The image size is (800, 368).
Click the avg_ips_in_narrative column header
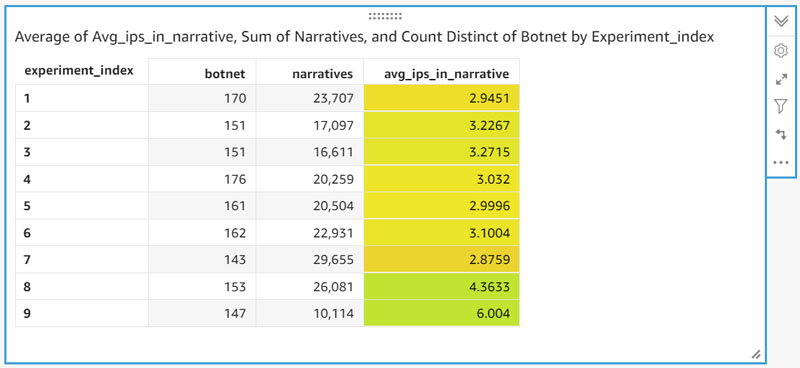pos(446,74)
